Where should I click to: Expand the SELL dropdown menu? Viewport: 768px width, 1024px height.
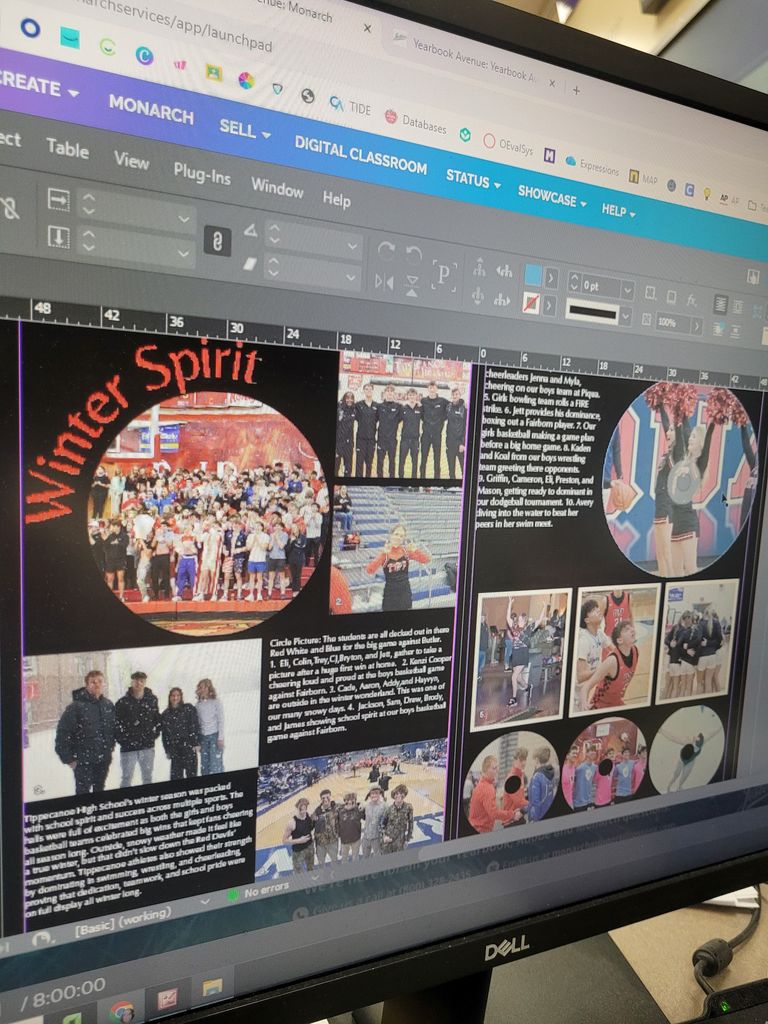click(245, 129)
